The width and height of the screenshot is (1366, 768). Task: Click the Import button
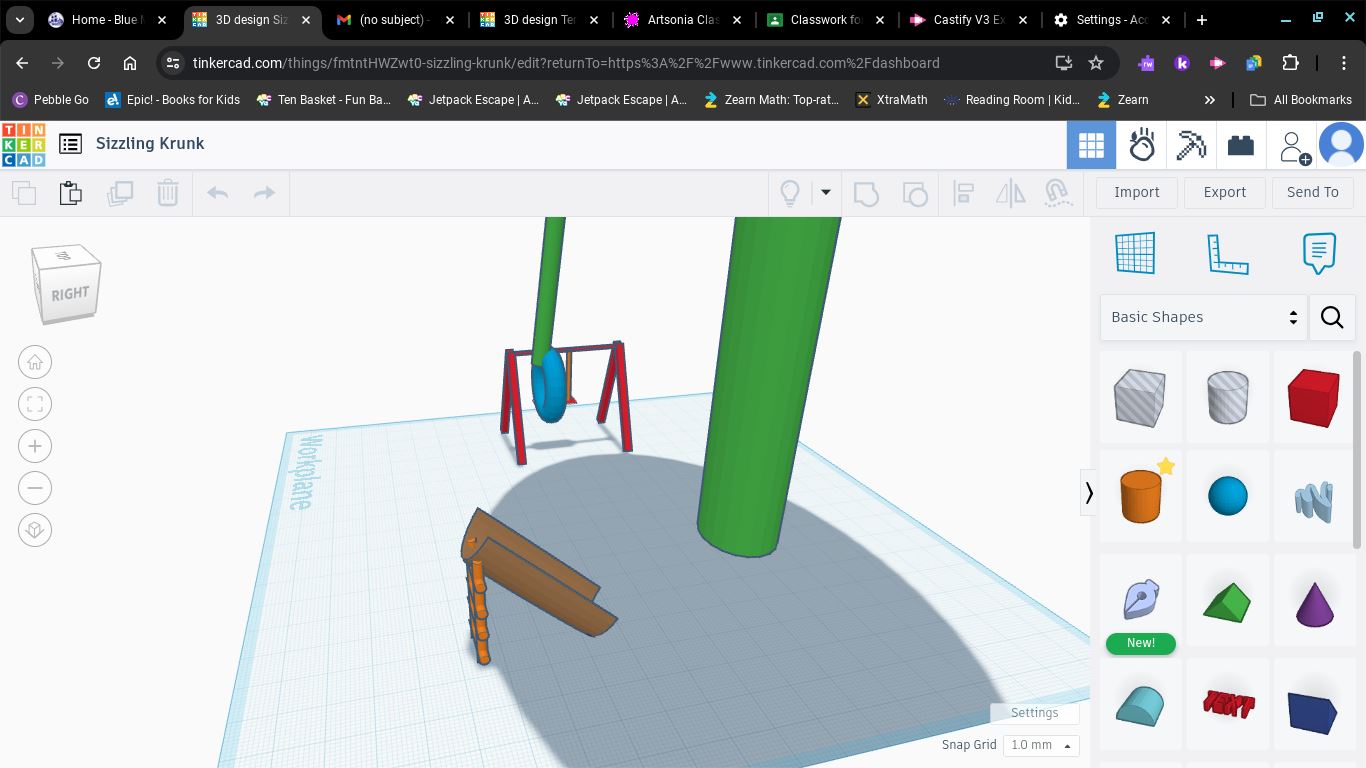click(1136, 192)
